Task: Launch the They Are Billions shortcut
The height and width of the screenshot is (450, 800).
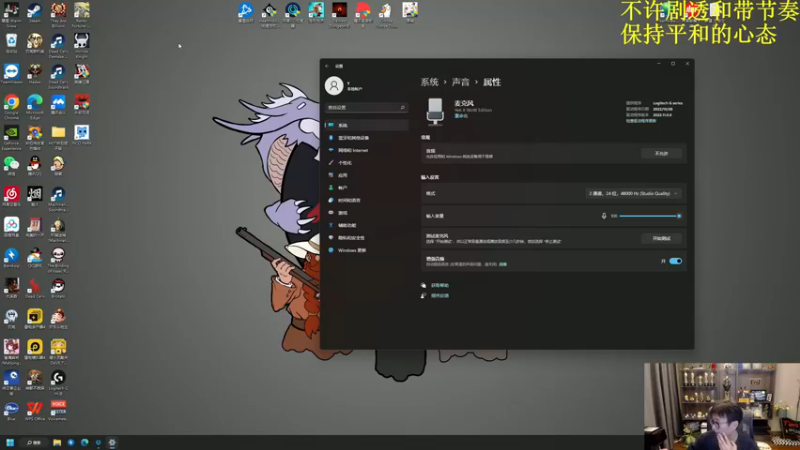Action: coord(58,14)
